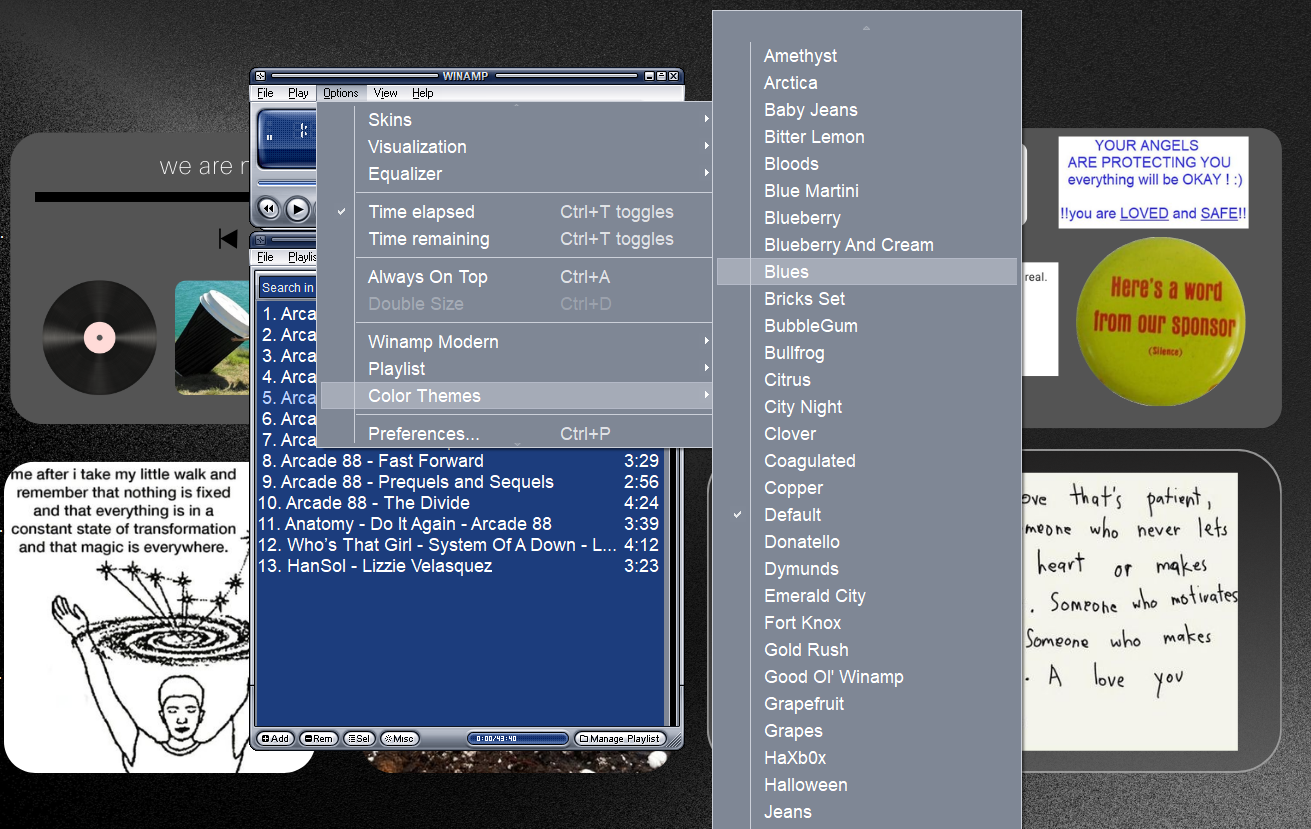Expand the Winamp Modern submenu
Viewport: 1311px width, 829px height.
(x=516, y=342)
